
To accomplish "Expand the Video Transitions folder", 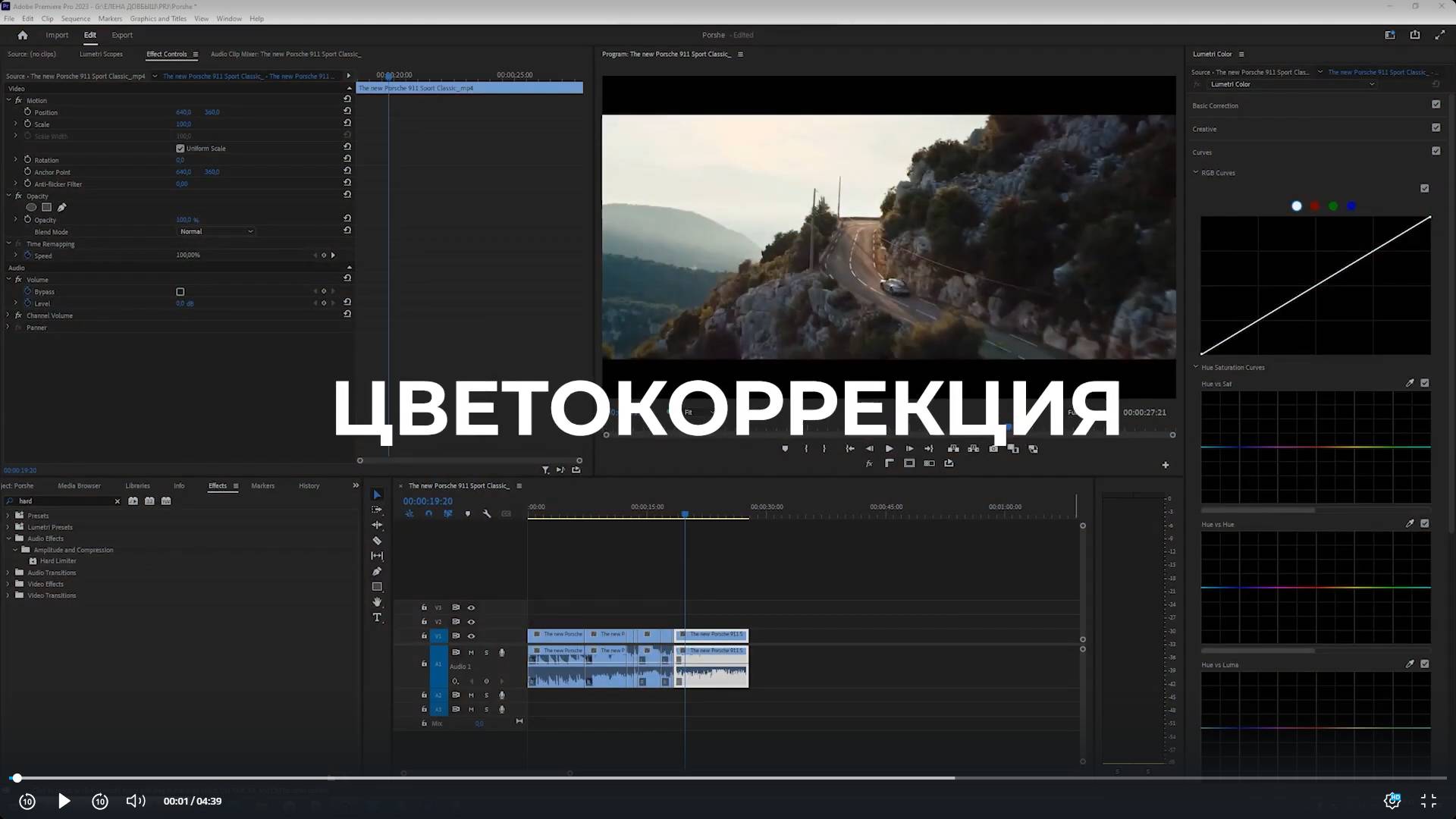I will [8, 596].
